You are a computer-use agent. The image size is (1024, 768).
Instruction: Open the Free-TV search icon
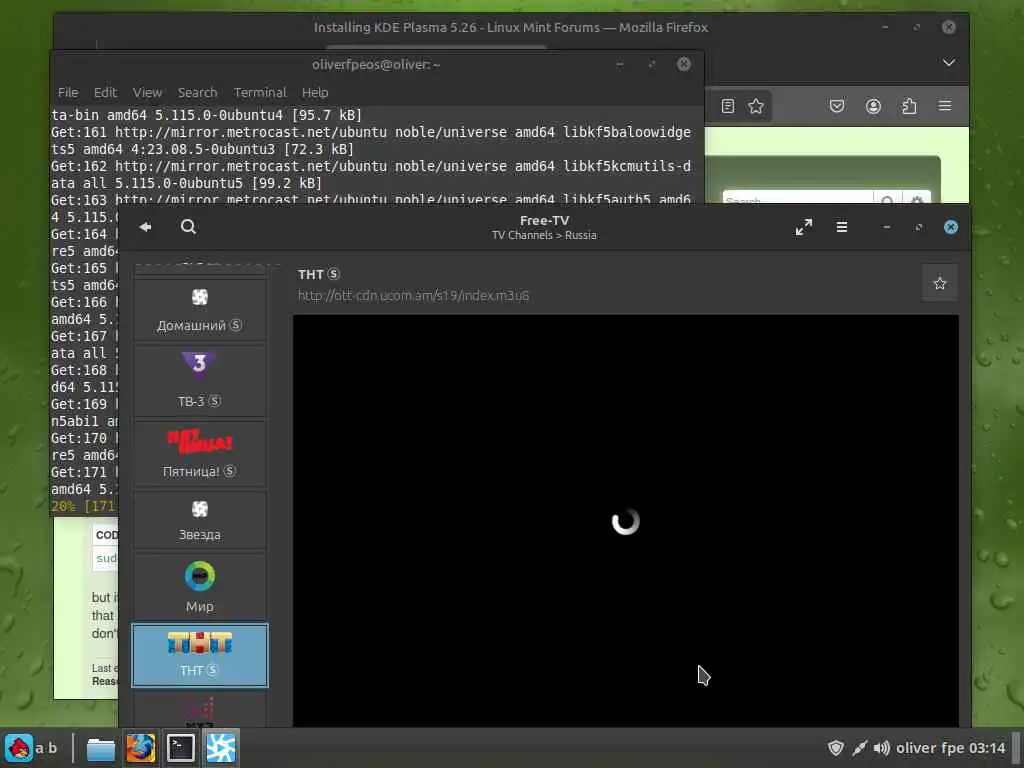click(x=188, y=227)
